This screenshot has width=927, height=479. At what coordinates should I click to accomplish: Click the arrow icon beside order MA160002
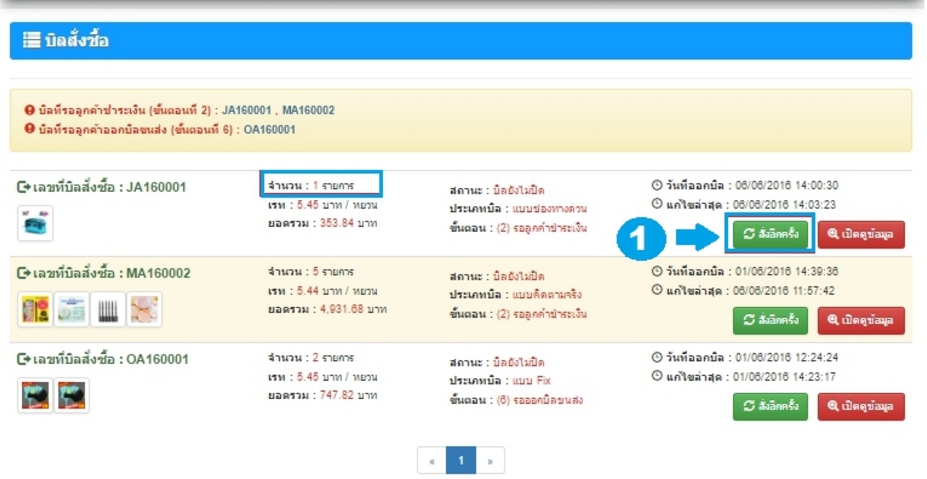point(24,274)
